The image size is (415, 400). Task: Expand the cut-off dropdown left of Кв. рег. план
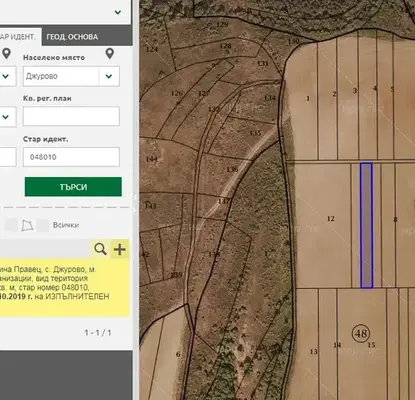coord(6,117)
